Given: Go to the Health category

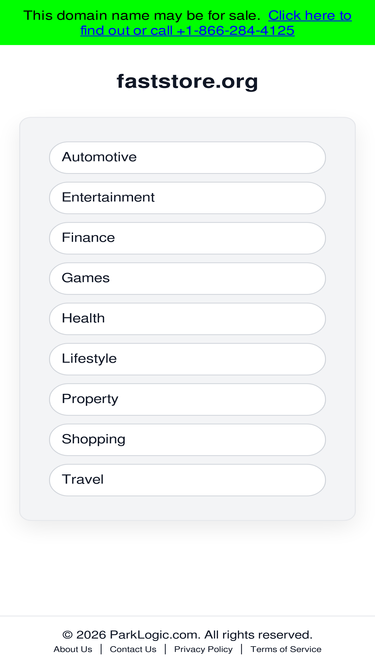Looking at the screenshot, I should coord(188,319).
